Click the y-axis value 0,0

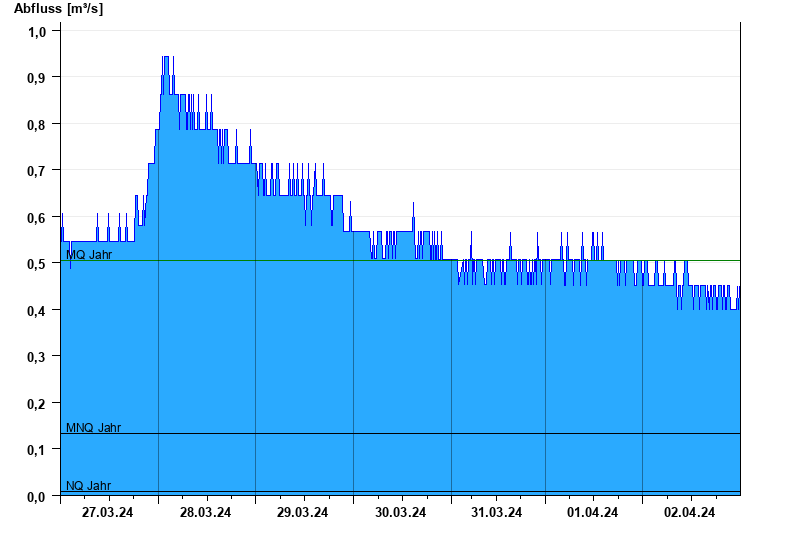coord(36,496)
